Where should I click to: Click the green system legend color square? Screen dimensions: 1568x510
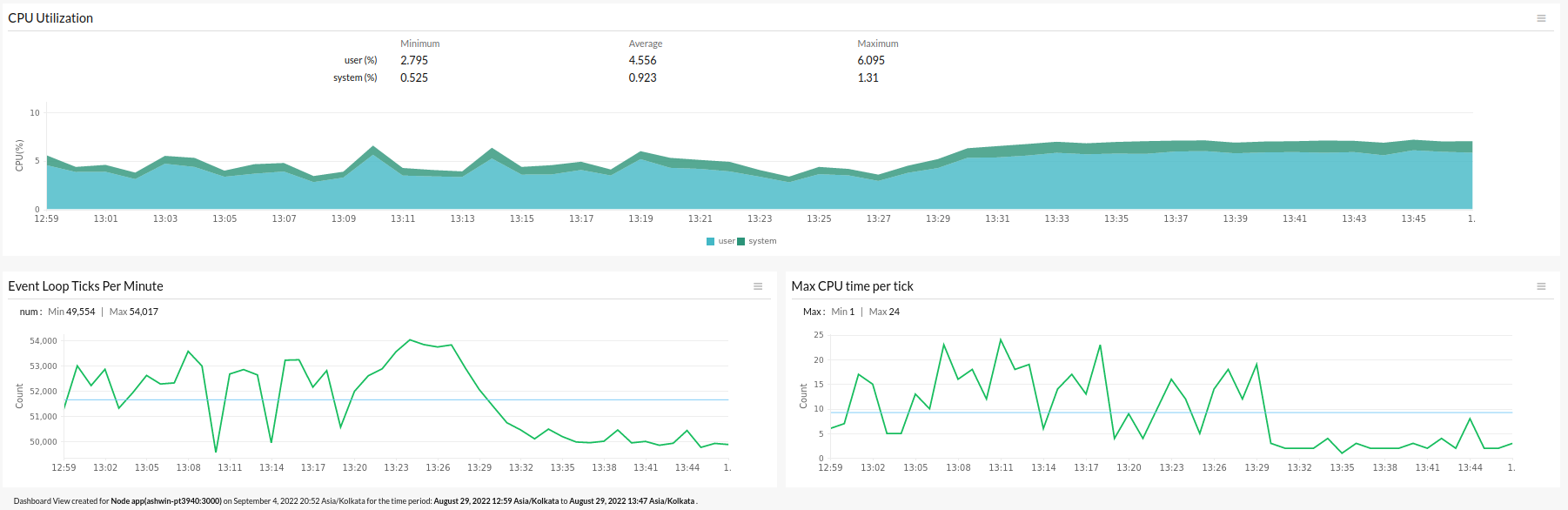point(741,241)
